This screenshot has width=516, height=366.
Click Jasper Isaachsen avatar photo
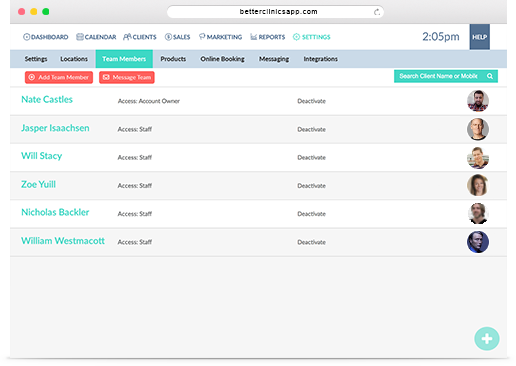(x=478, y=129)
